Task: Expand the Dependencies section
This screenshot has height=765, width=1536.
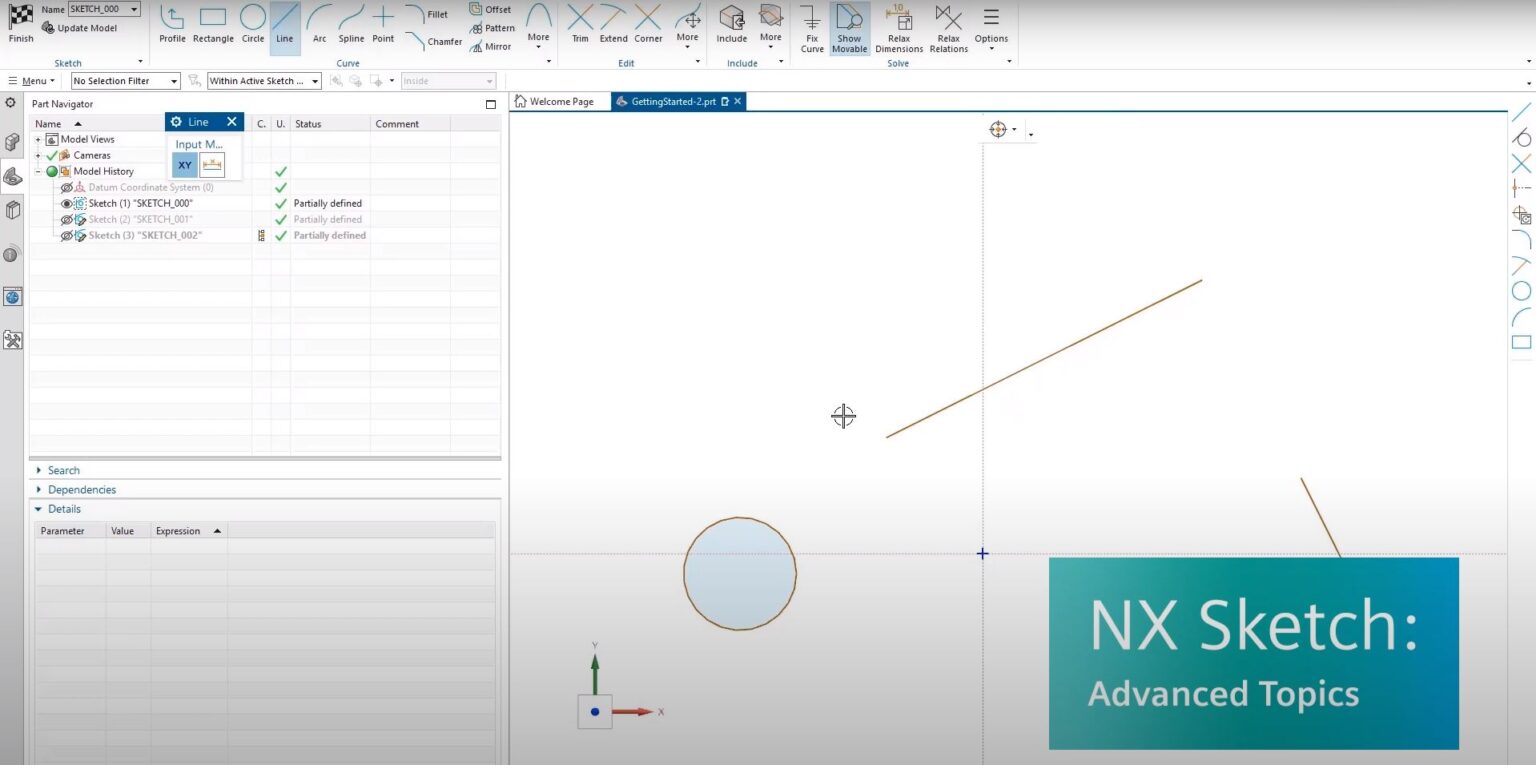Action: point(81,490)
